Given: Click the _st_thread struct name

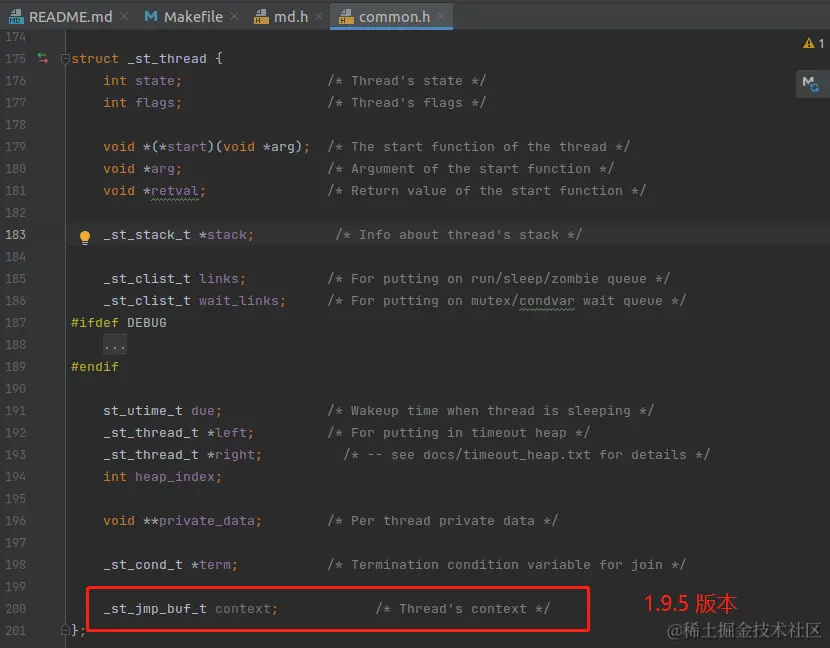Looking at the screenshot, I should (167, 59).
